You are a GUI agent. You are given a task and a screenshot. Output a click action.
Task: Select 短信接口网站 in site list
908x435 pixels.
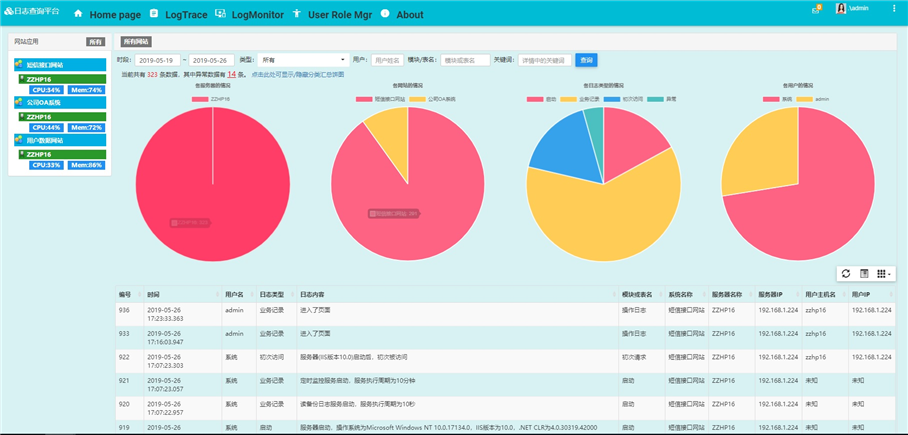tap(60, 64)
